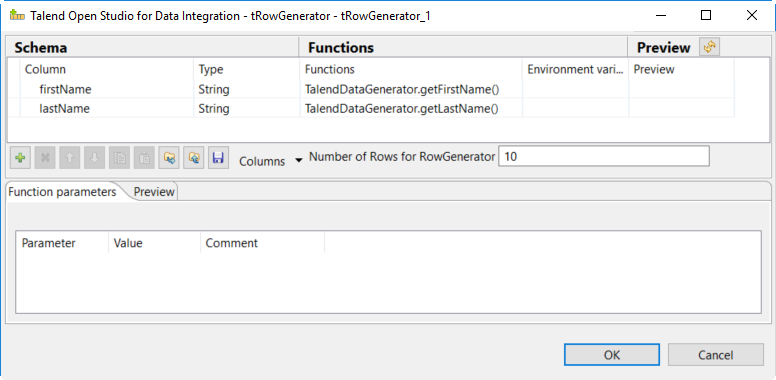Click the paste schema rows icon
This screenshot has height=380, width=776.
click(144, 158)
